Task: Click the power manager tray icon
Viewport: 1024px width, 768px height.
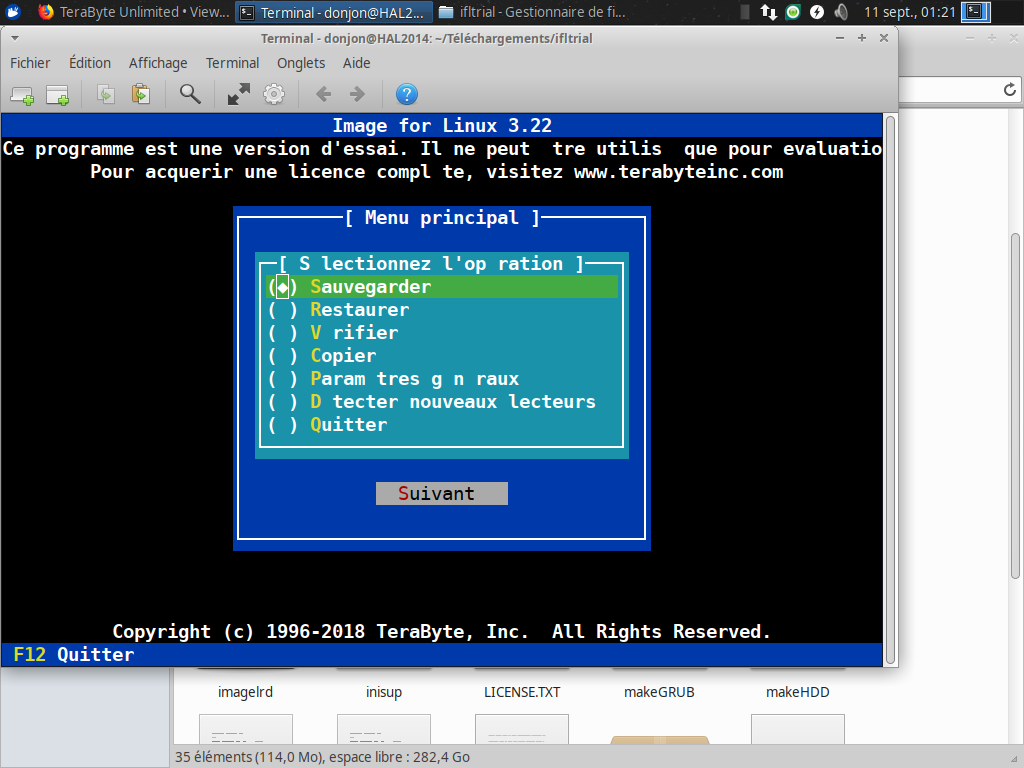Action: click(x=817, y=12)
